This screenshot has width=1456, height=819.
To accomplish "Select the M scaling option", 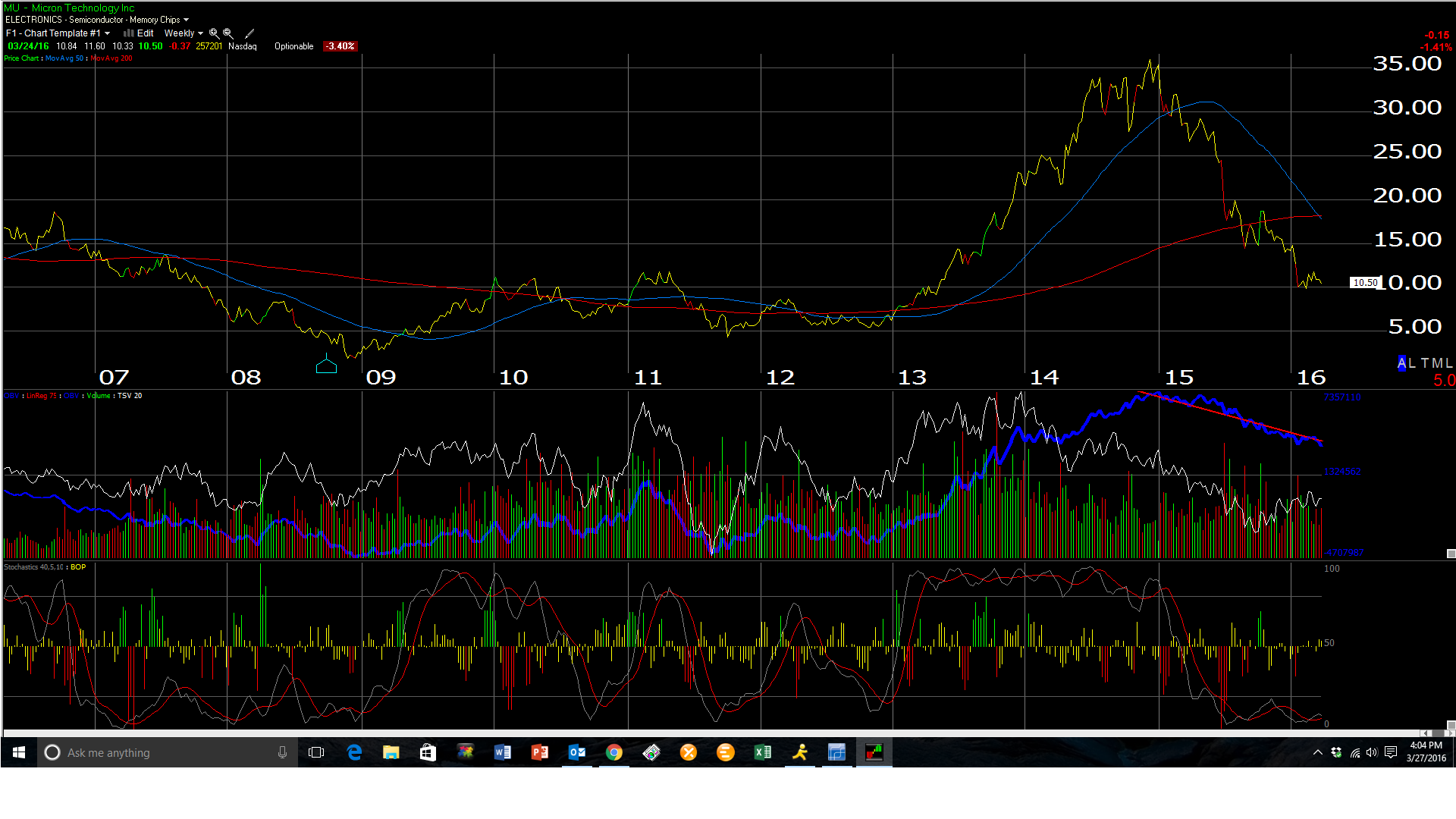I will tap(1437, 363).
